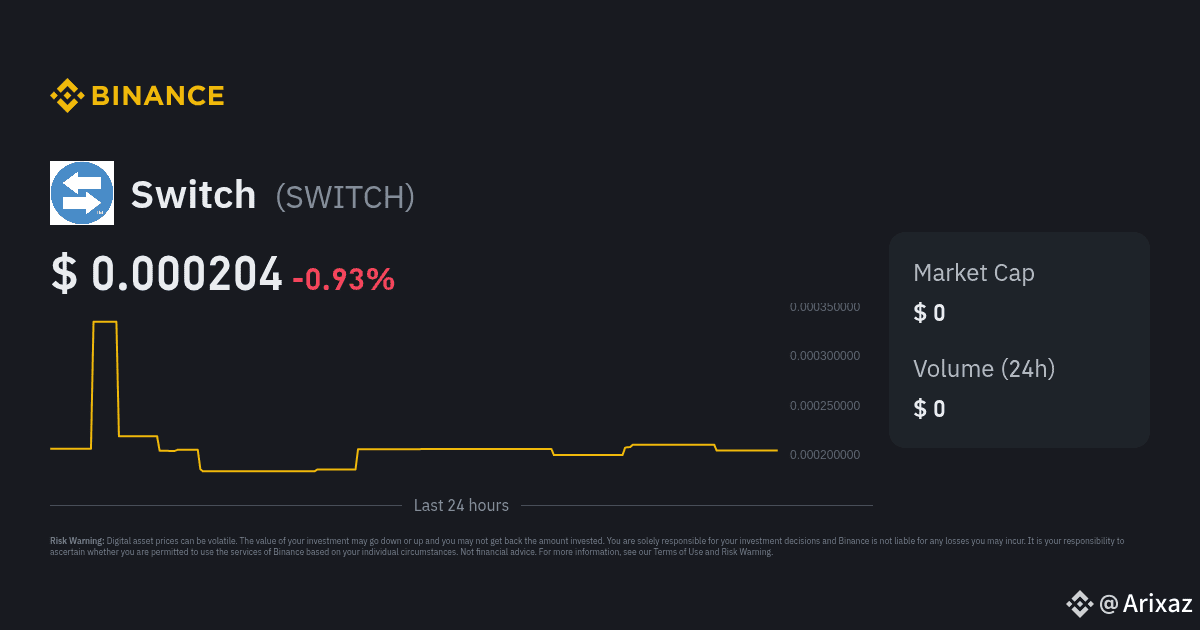Image resolution: width=1200 pixels, height=630 pixels.
Task: Click the BINANCE wordmark text
Action: 158,96
